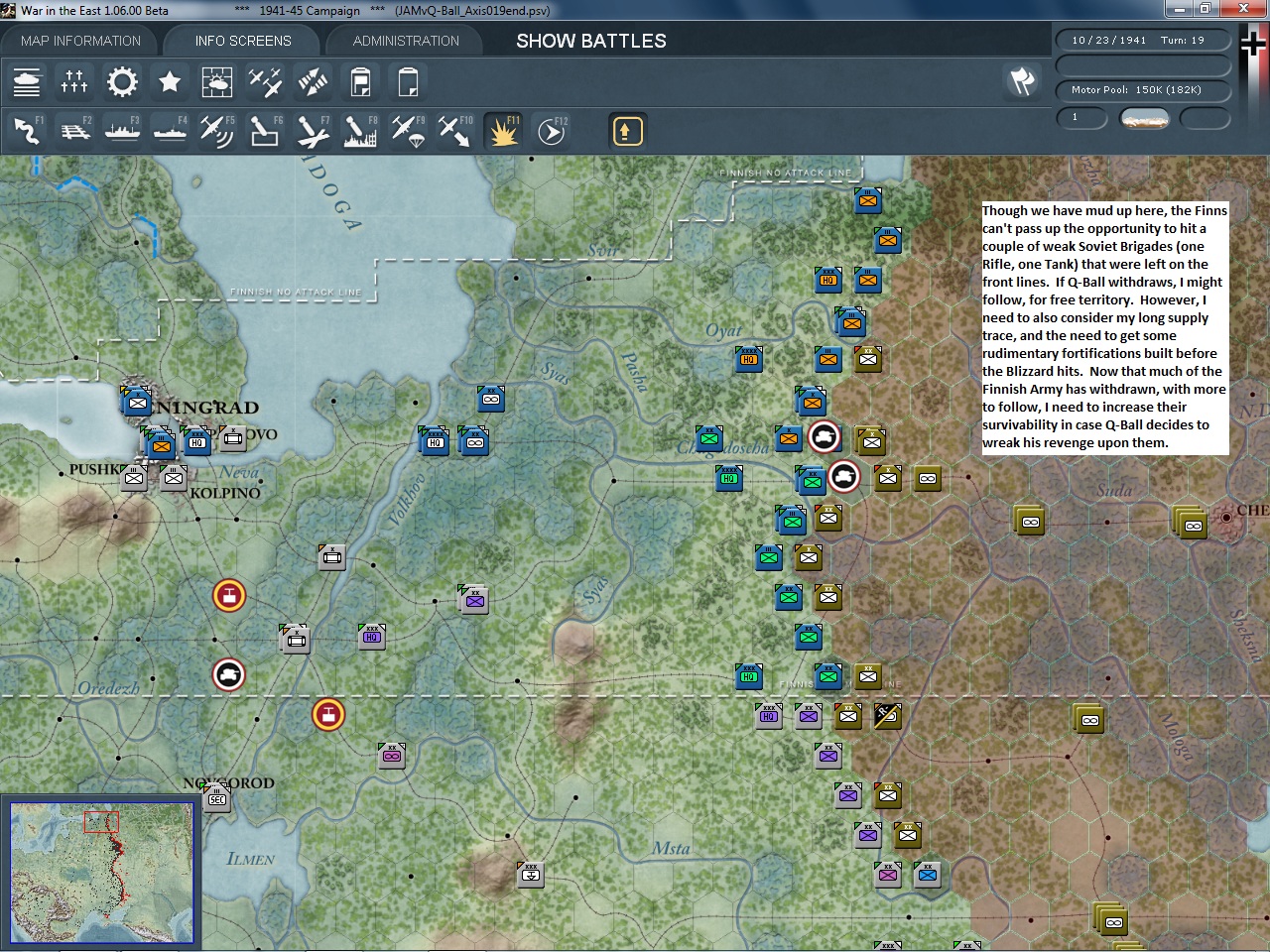Open the air doctrine icon with three planes
Image resolution: width=1270 pixels, height=952 pixels.
(x=265, y=81)
